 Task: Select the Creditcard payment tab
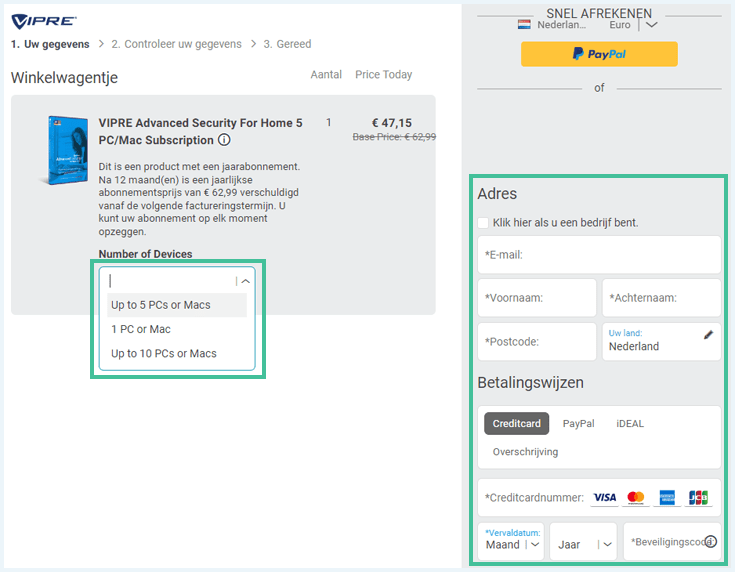pos(516,423)
